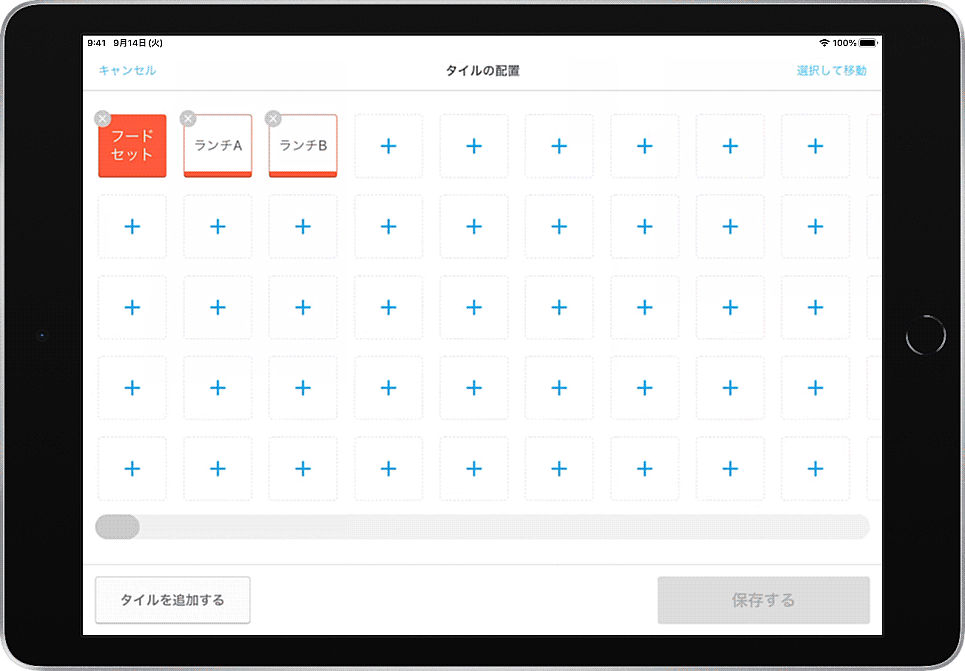The image size is (965, 671).
Task: Click the Wi-Fi icon in the status bar
Action: point(825,43)
